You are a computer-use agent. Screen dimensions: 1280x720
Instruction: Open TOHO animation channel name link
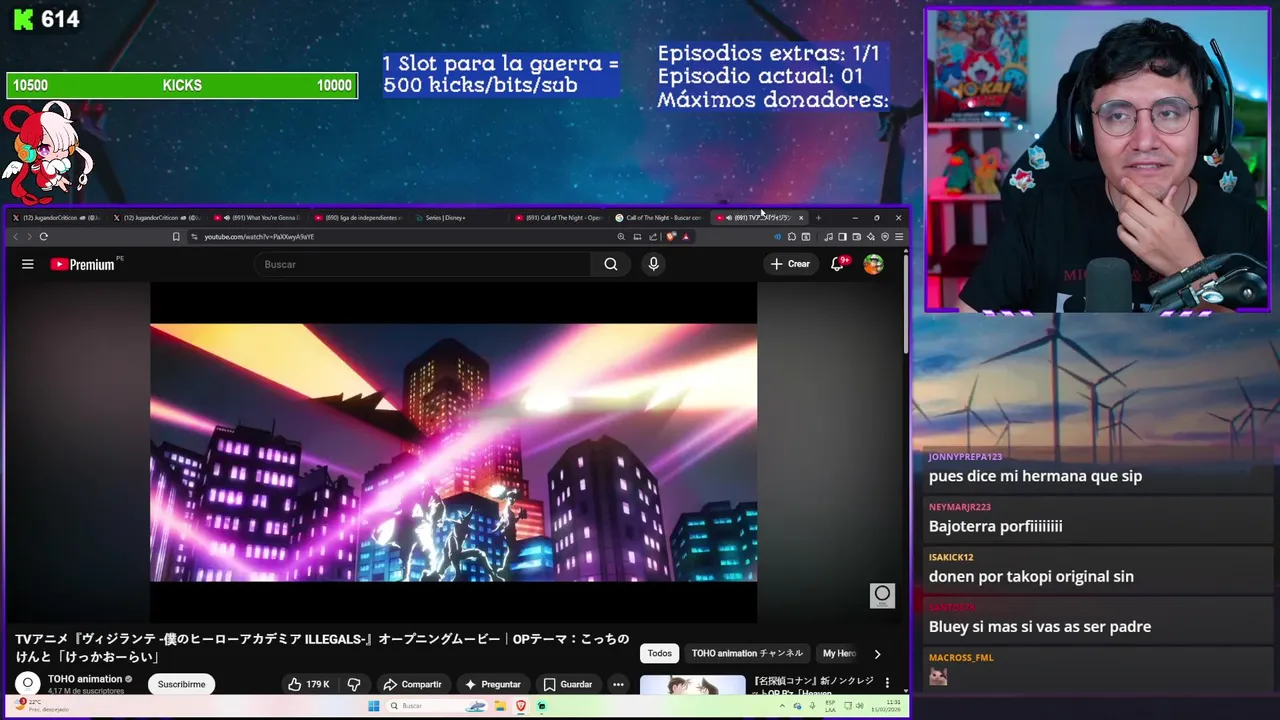point(84,679)
